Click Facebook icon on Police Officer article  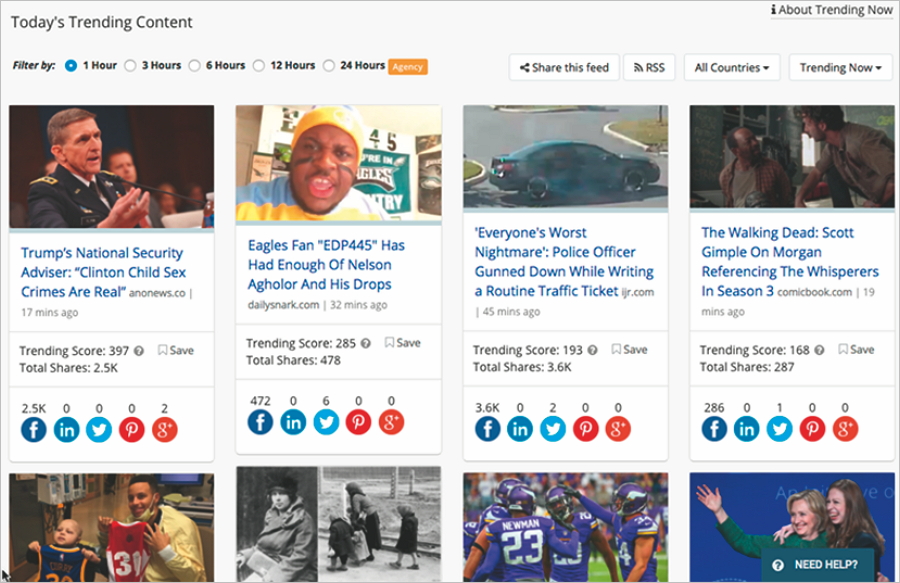point(487,429)
